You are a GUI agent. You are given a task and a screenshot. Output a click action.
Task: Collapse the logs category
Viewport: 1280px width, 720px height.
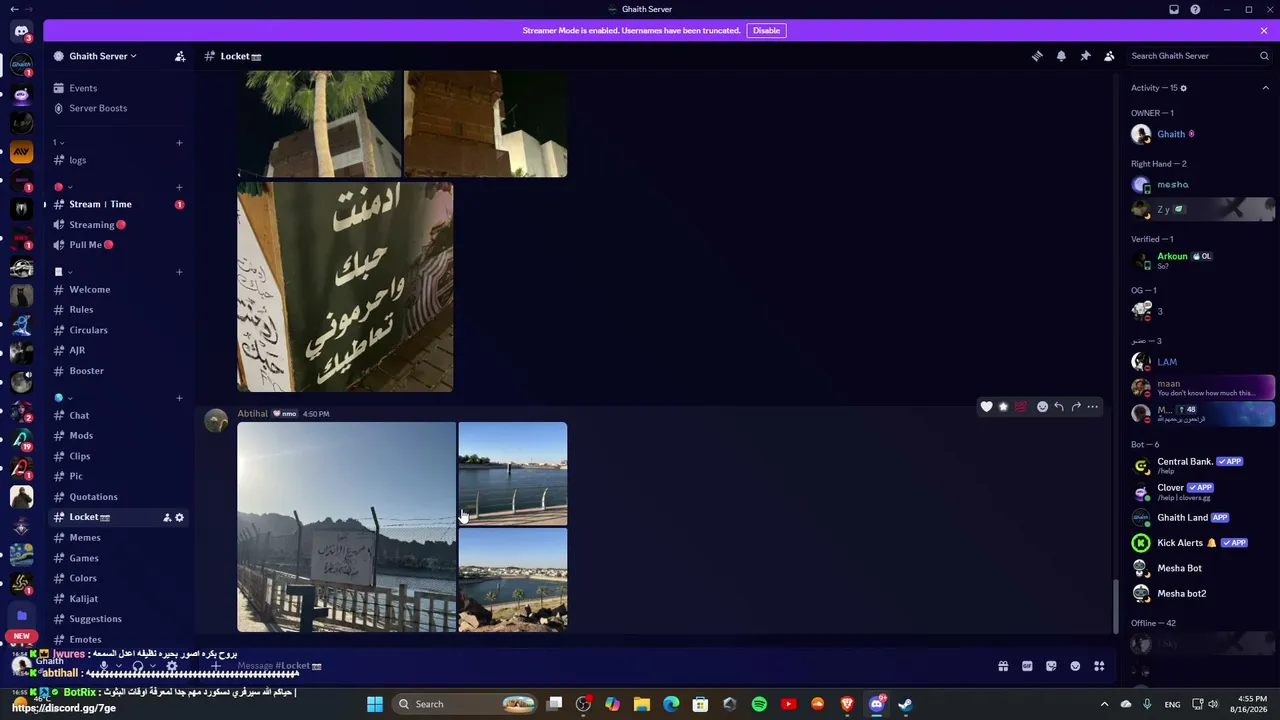tap(58, 143)
